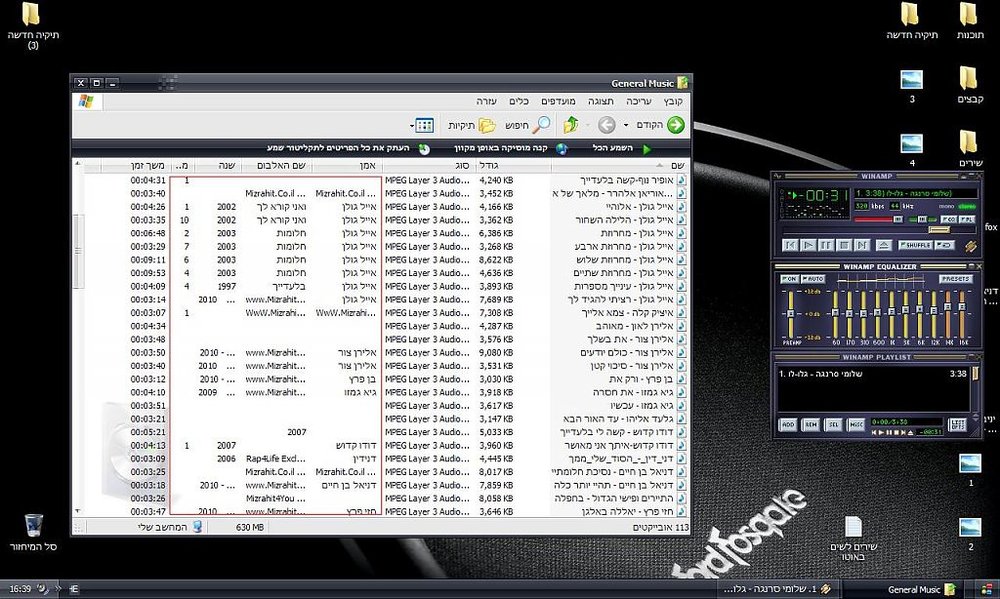Viewport: 1000px width, 599px height.
Task: Enable the equalizer AUTO button
Action: point(813,279)
